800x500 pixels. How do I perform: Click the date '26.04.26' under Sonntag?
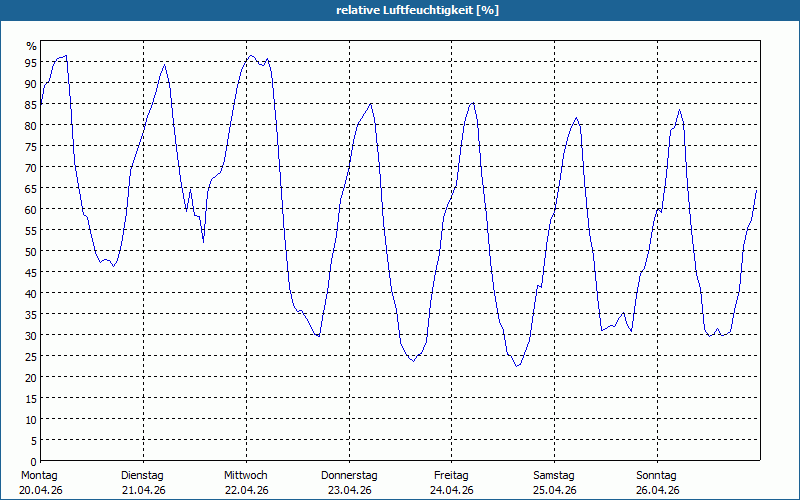tap(657, 490)
